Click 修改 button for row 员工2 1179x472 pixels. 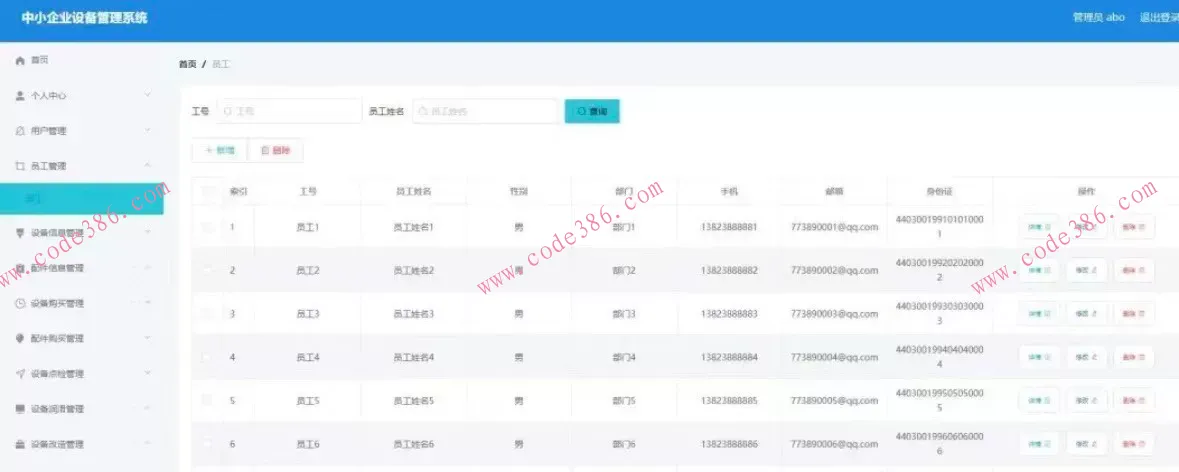[1087, 270]
